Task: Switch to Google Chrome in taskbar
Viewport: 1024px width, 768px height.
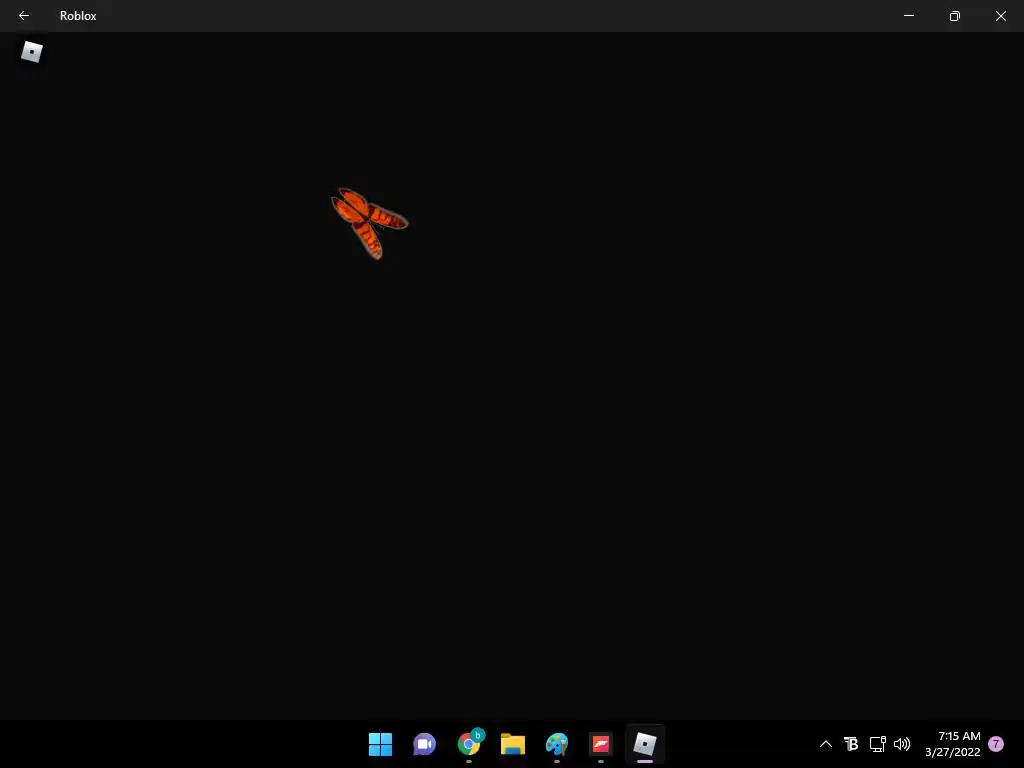Action: point(469,743)
